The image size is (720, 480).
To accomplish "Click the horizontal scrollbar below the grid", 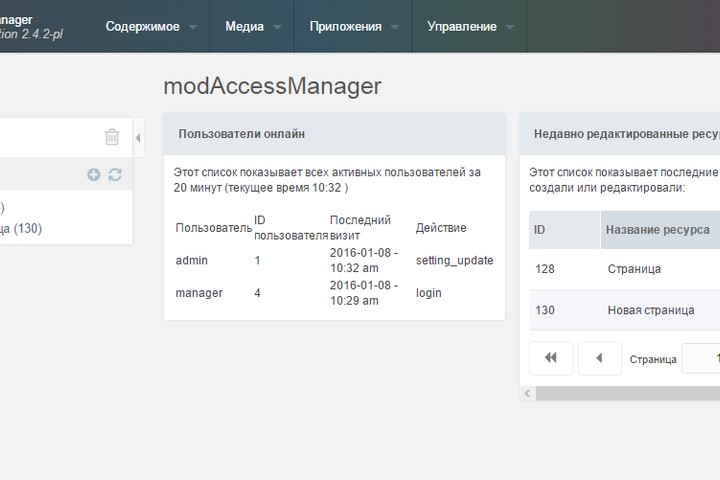I will point(625,393).
